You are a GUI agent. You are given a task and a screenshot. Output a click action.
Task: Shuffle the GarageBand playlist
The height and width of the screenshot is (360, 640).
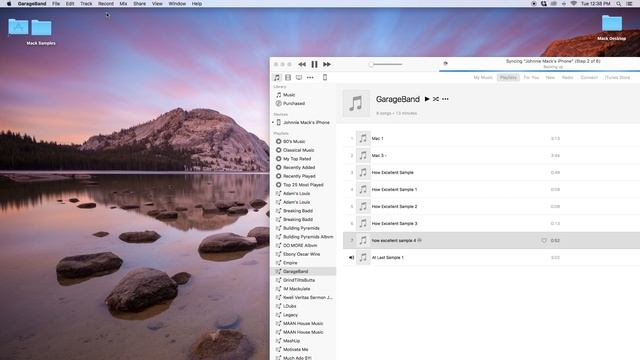pyautogui.click(x=436, y=99)
